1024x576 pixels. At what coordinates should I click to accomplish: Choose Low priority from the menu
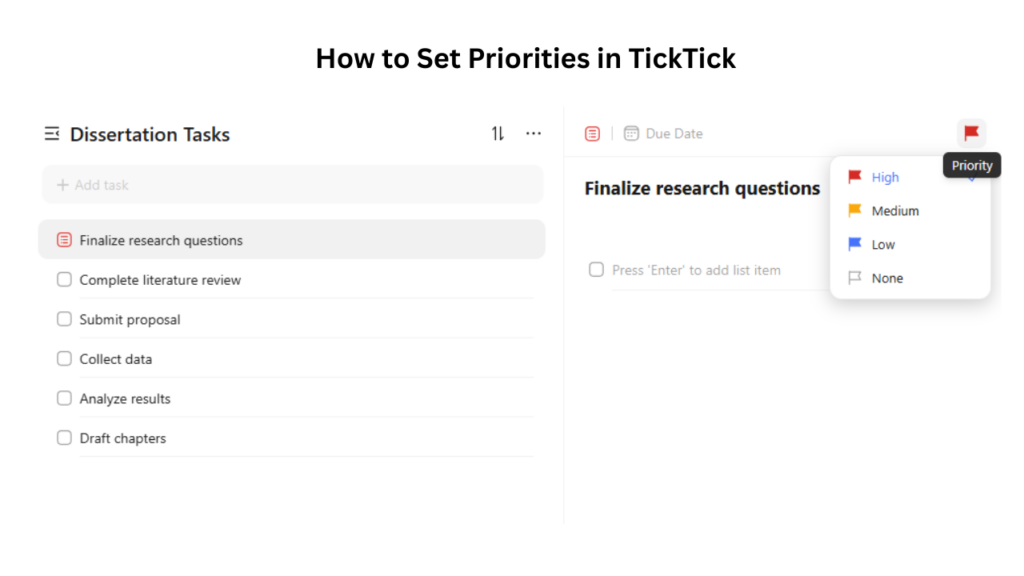click(883, 244)
